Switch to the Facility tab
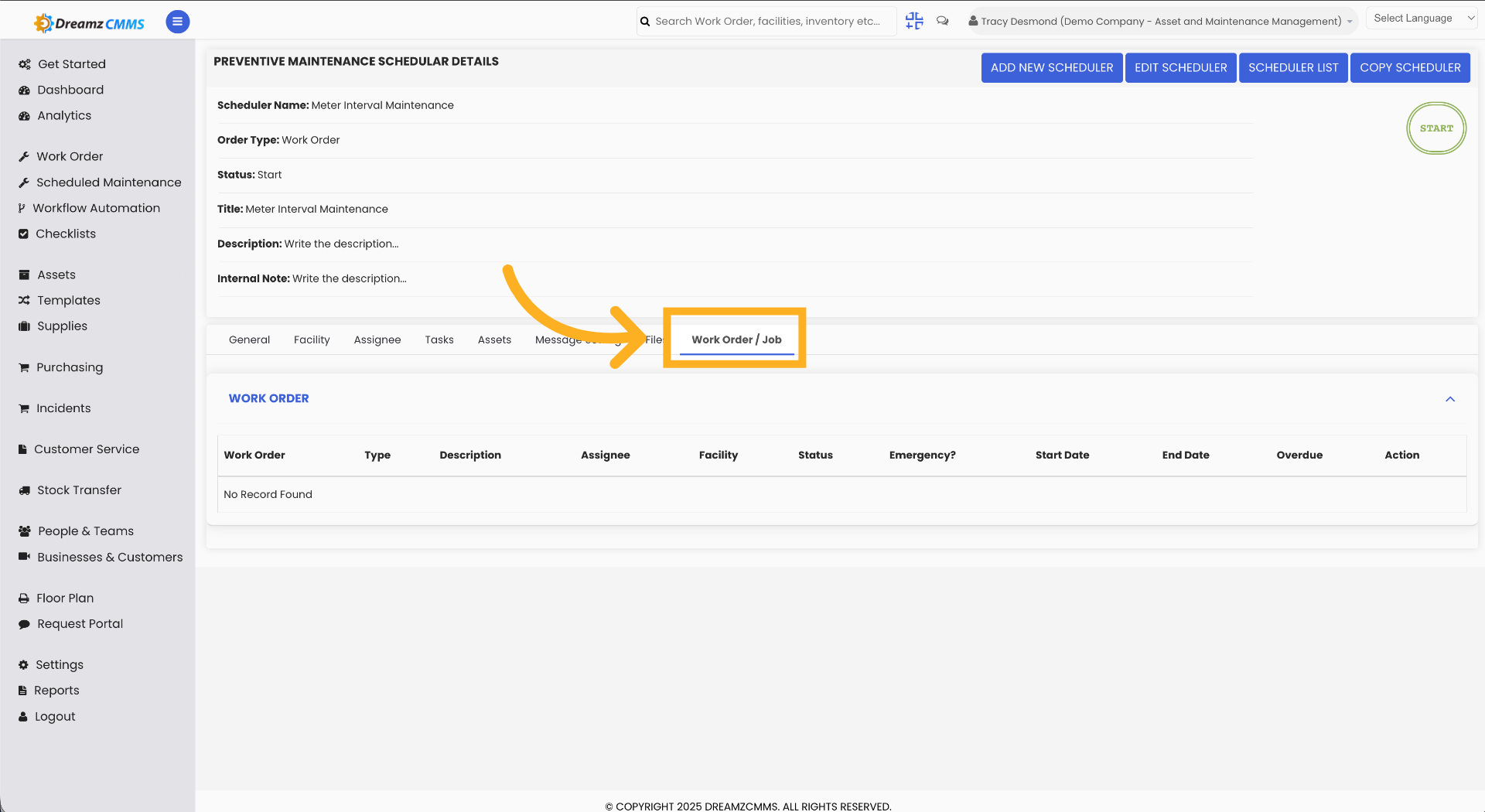The image size is (1485, 812). click(x=312, y=339)
